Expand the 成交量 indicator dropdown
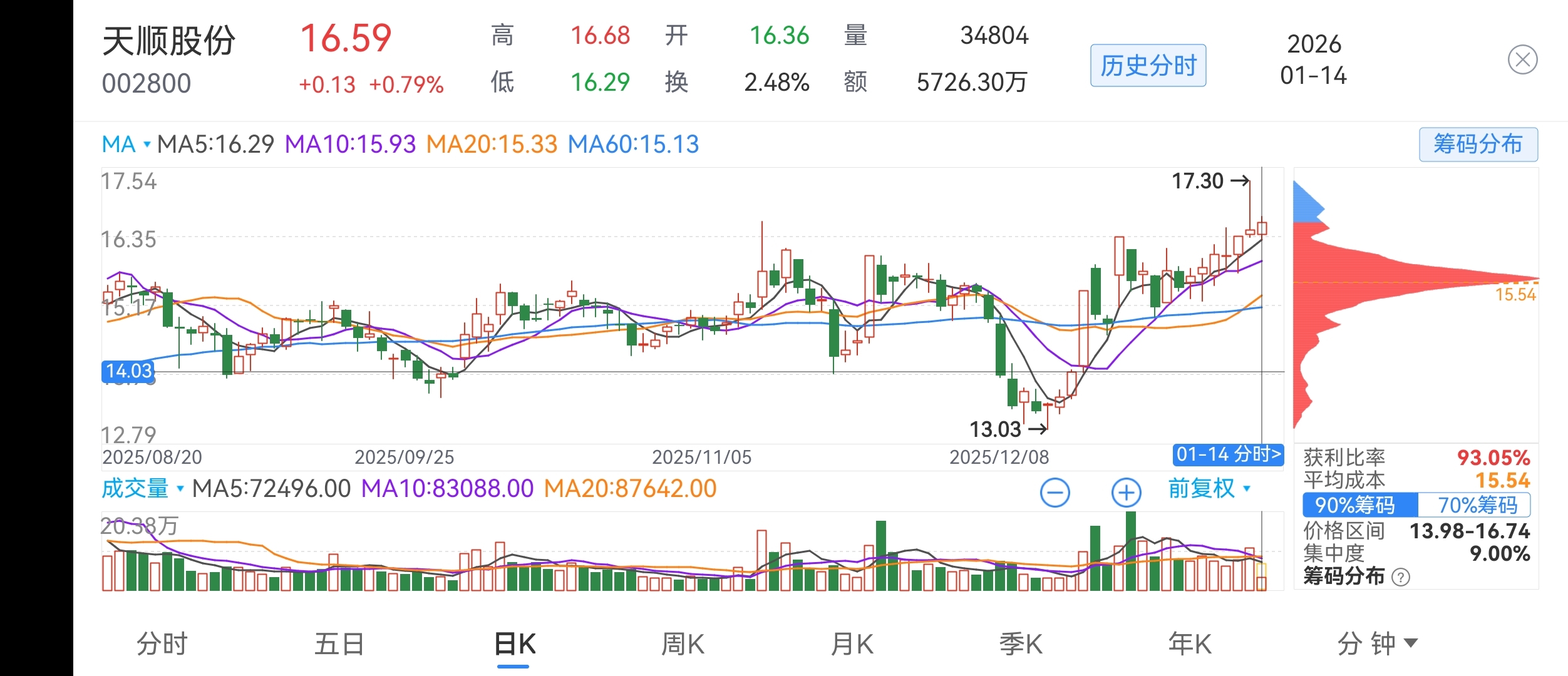Image resolution: width=1568 pixels, height=676 pixels. coord(143,488)
